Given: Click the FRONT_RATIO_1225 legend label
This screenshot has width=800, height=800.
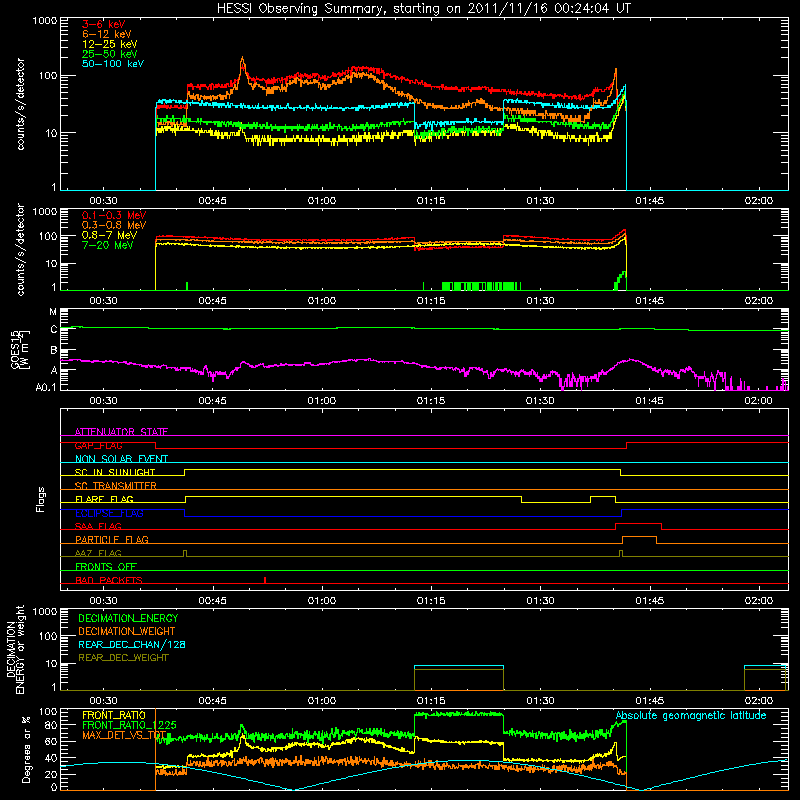Looking at the screenshot, I should (x=129, y=725).
